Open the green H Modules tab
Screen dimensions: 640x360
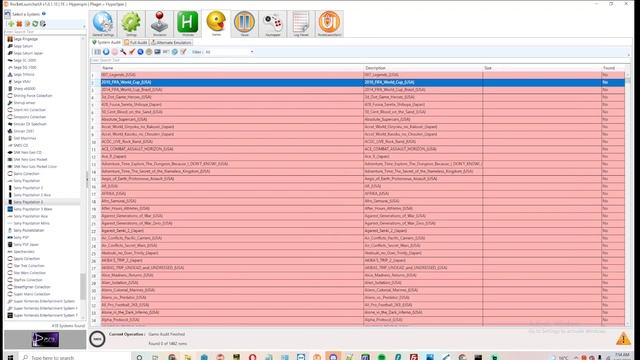[187, 24]
